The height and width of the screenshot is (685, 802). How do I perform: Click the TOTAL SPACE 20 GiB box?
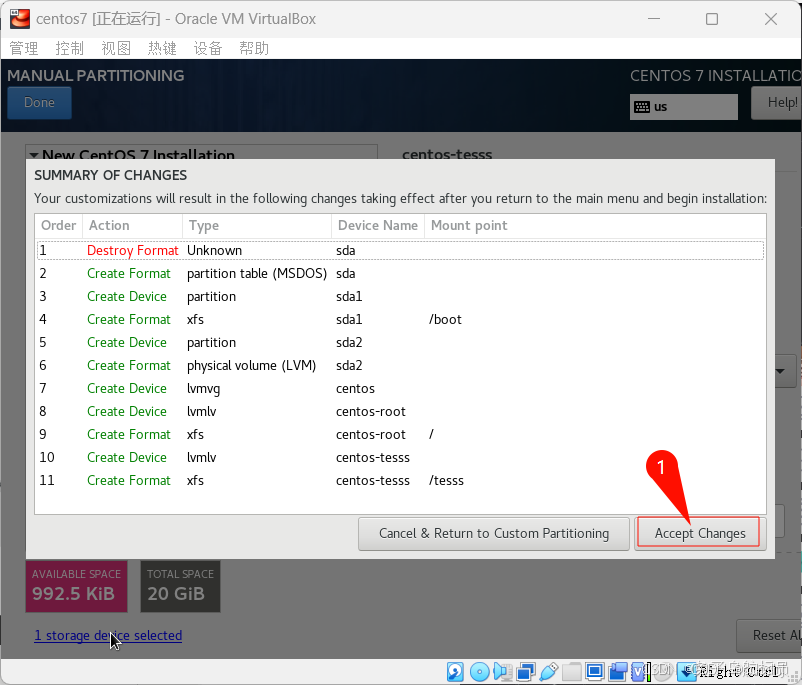click(180, 586)
